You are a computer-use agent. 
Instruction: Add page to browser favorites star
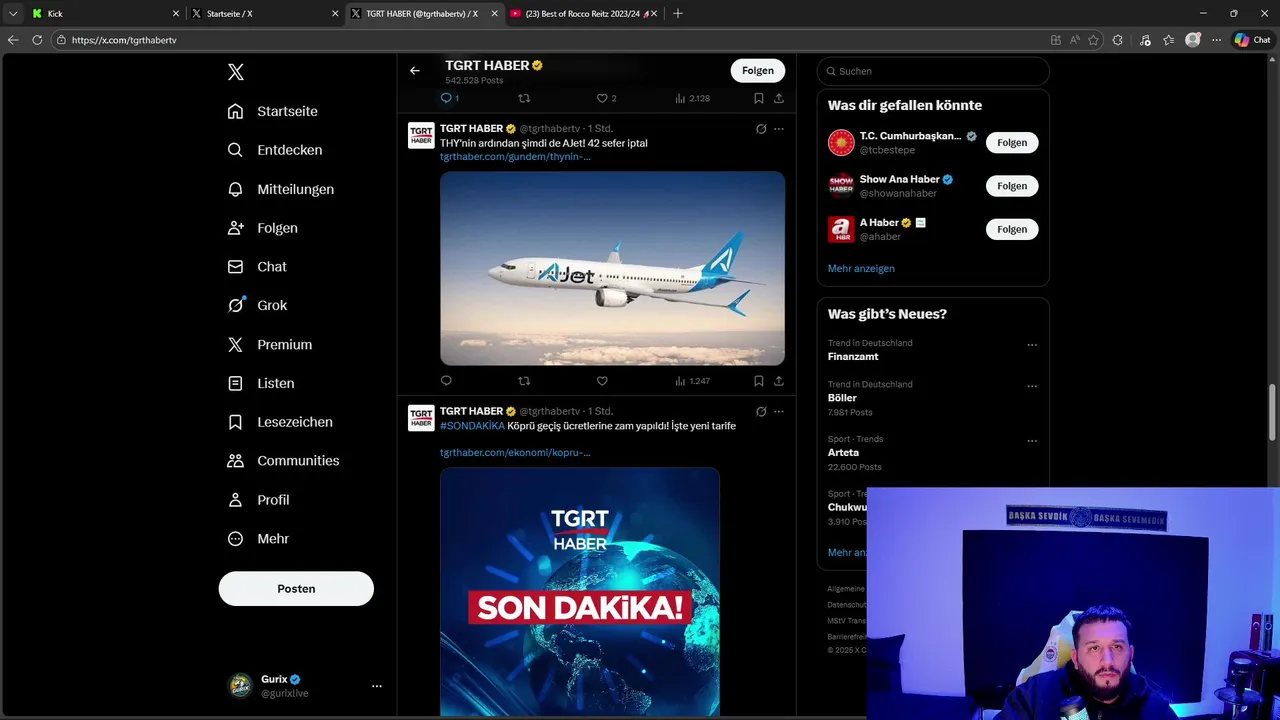click(1093, 40)
